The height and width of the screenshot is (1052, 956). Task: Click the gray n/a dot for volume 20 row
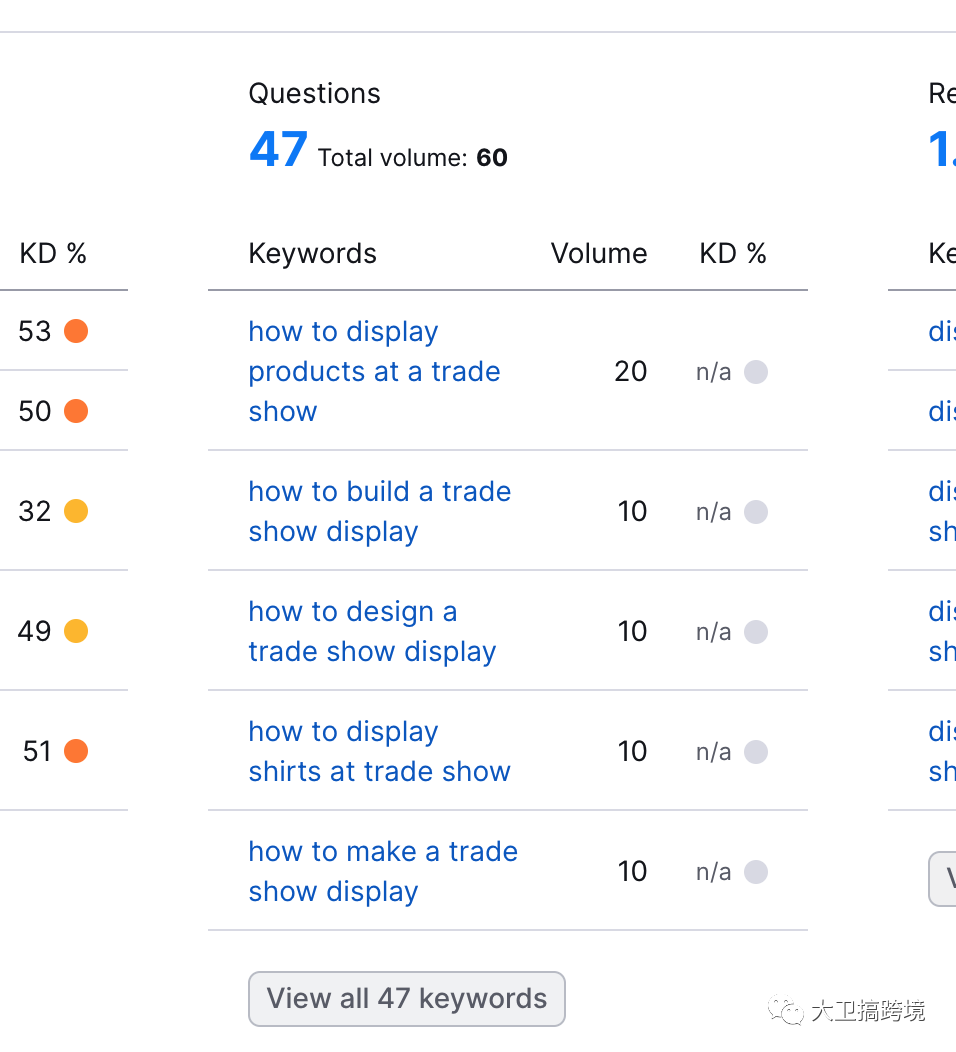pos(756,372)
